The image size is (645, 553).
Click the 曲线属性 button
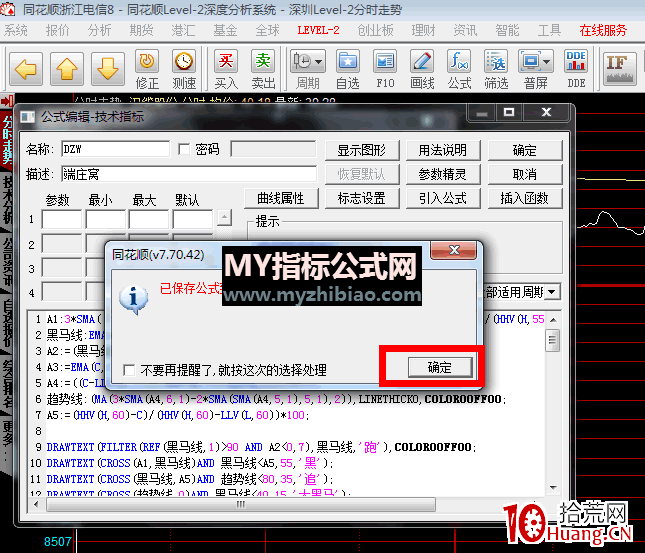[281, 198]
